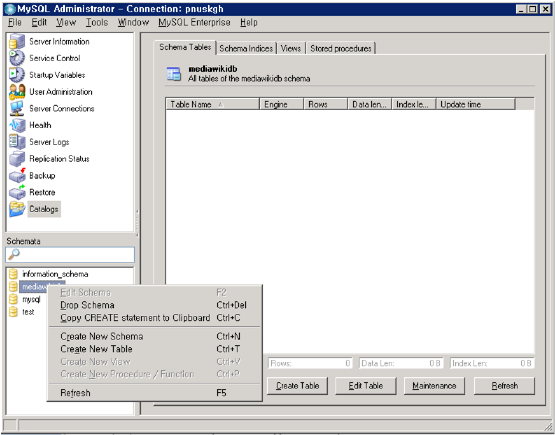Image resolution: width=555 pixels, height=435 pixels.
Task: Sort by the Data length column header
Action: (370, 104)
